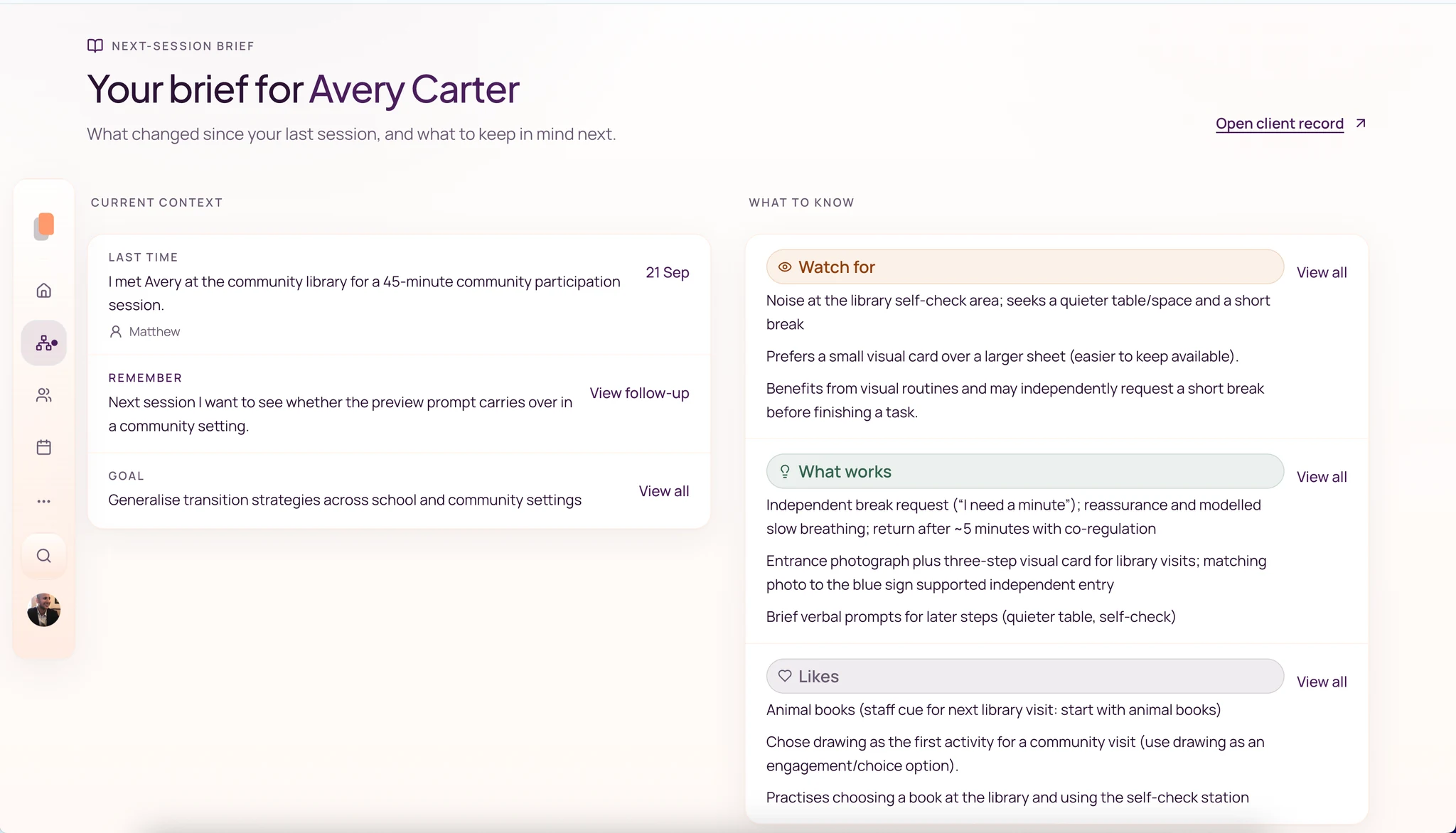
Task: Click the person icon beside Matthew
Action: point(116,332)
